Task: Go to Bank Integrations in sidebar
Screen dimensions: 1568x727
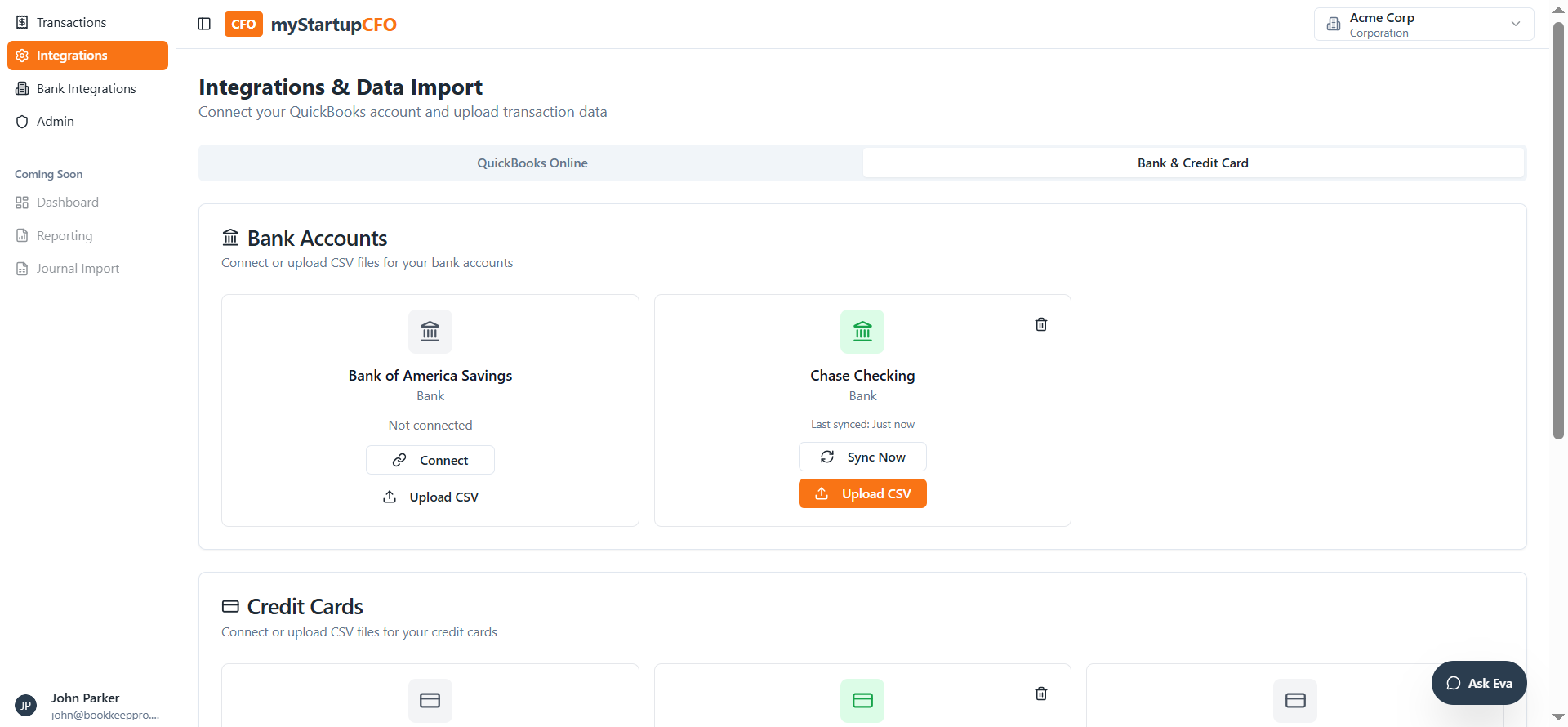Action: [86, 88]
